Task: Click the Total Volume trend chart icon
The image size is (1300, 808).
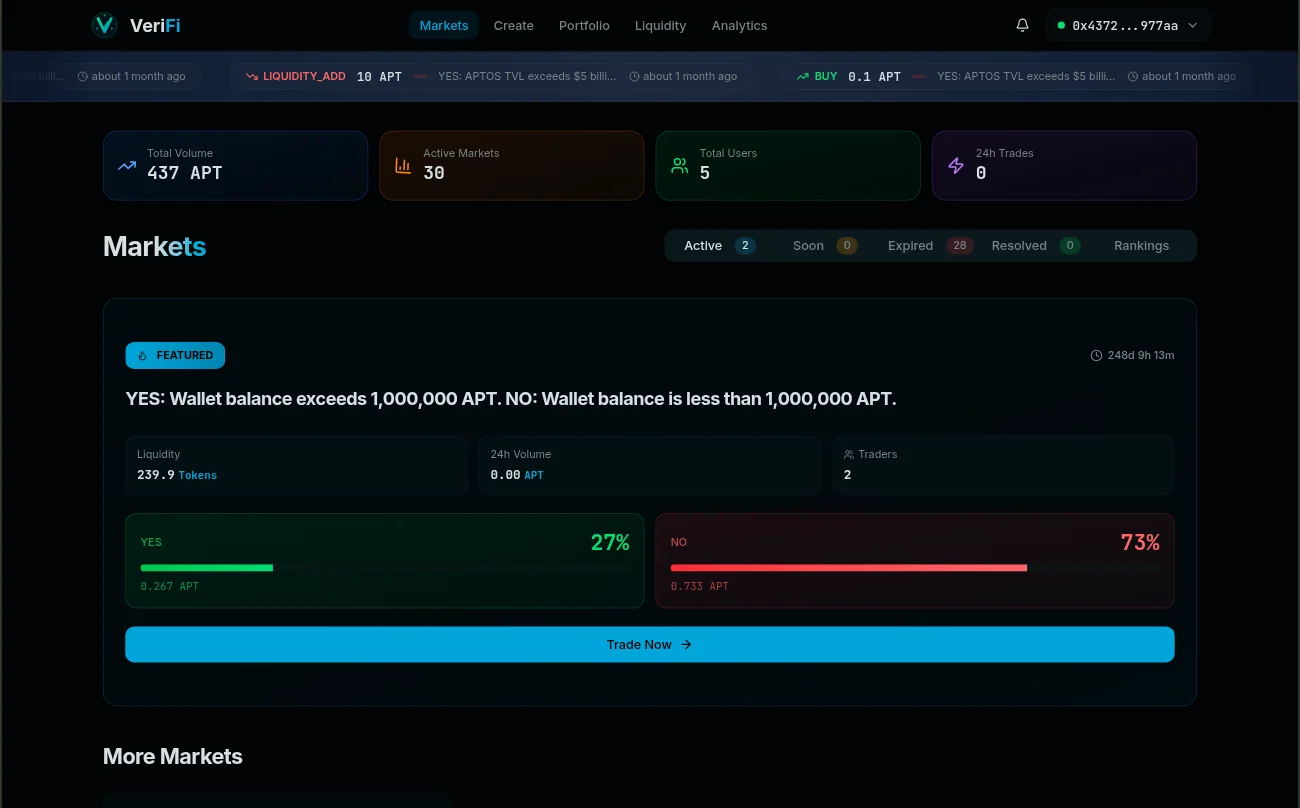Action: (126, 165)
